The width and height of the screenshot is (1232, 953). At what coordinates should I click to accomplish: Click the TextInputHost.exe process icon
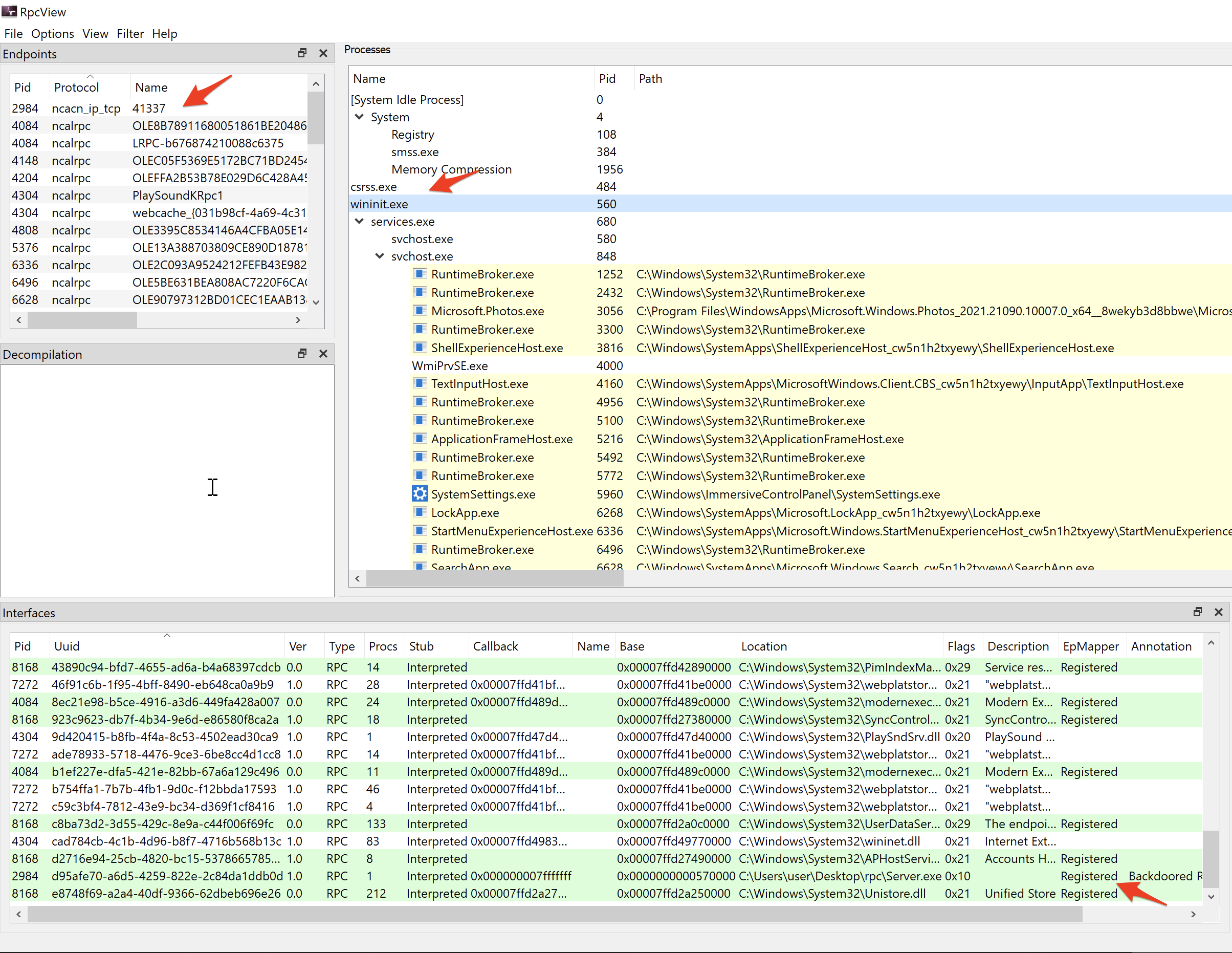click(x=419, y=384)
